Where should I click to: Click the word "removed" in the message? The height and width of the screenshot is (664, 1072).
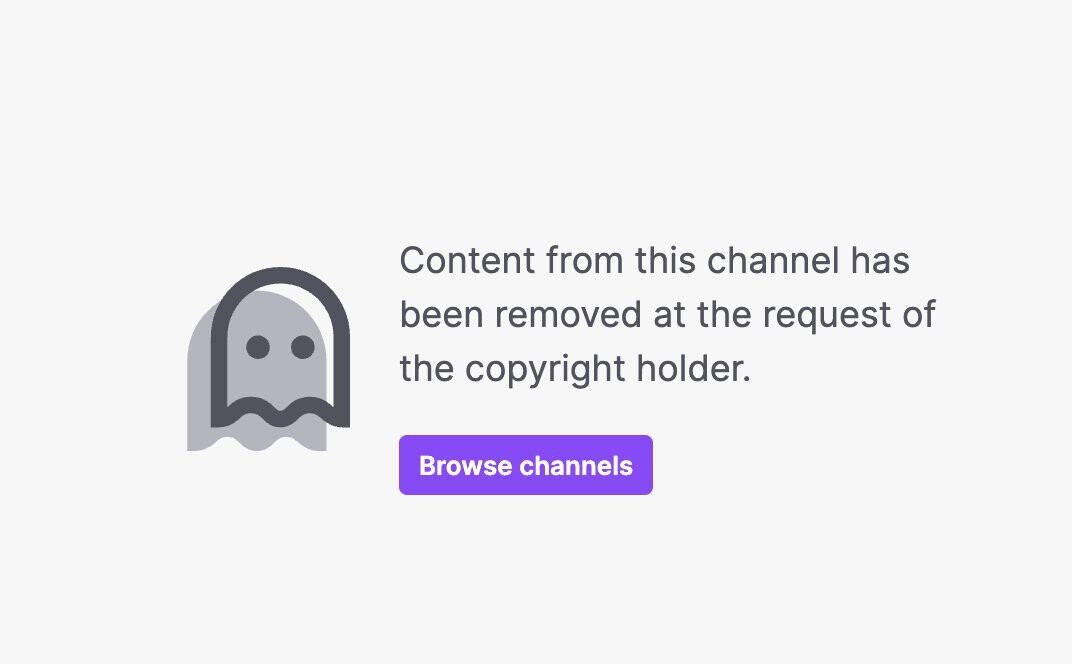pyautogui.click(x=568, y=315)
